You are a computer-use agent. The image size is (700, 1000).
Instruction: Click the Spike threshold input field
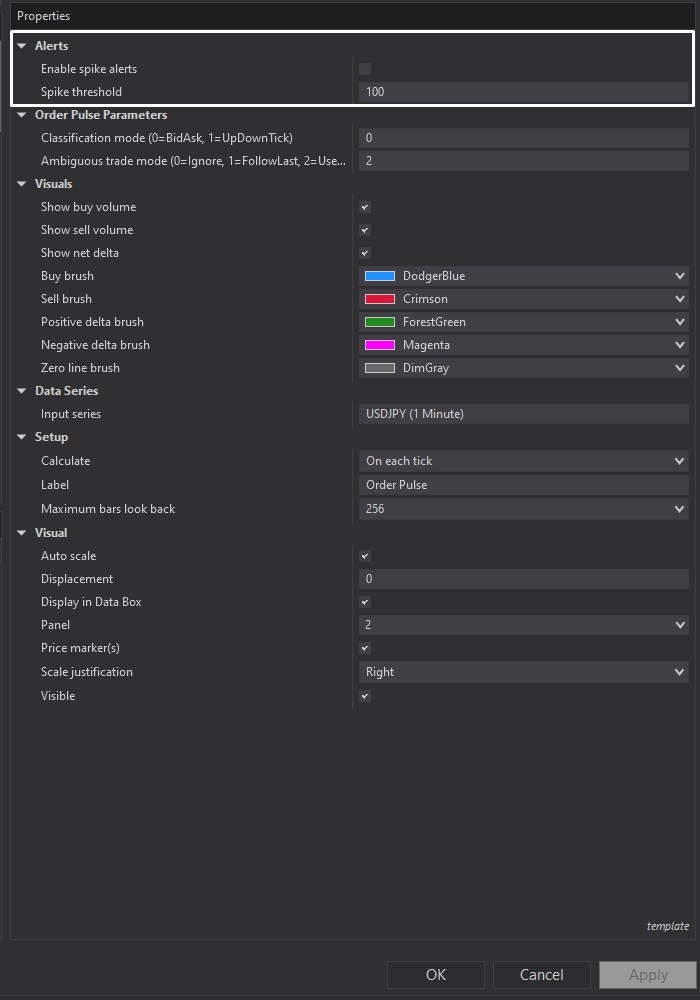(x=523, y=92)
